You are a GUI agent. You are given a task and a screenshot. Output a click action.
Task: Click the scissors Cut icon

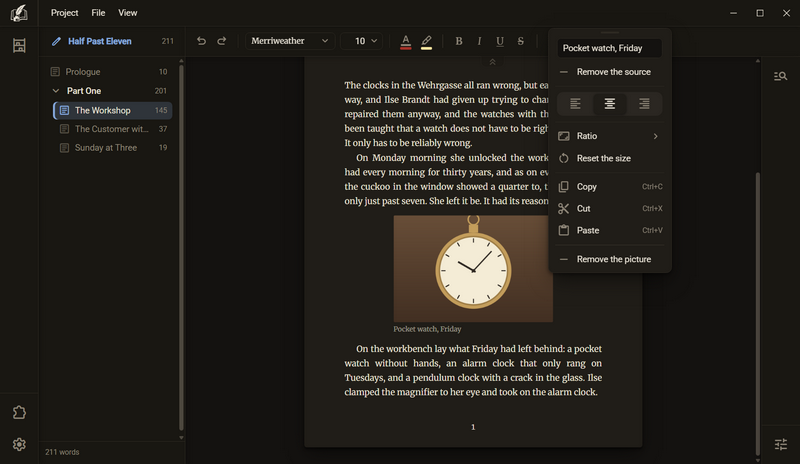pyautogui.click(x=563, y=208)
